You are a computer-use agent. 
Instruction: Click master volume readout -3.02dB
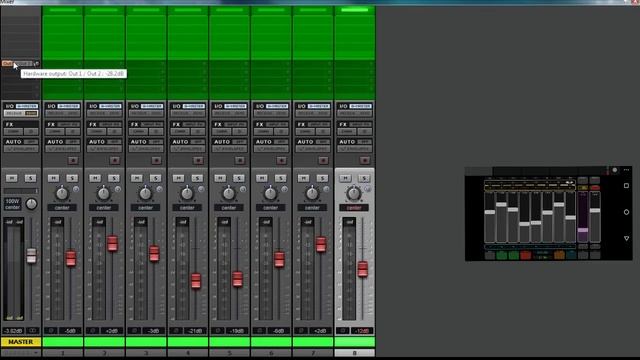(x=13, y=331)
